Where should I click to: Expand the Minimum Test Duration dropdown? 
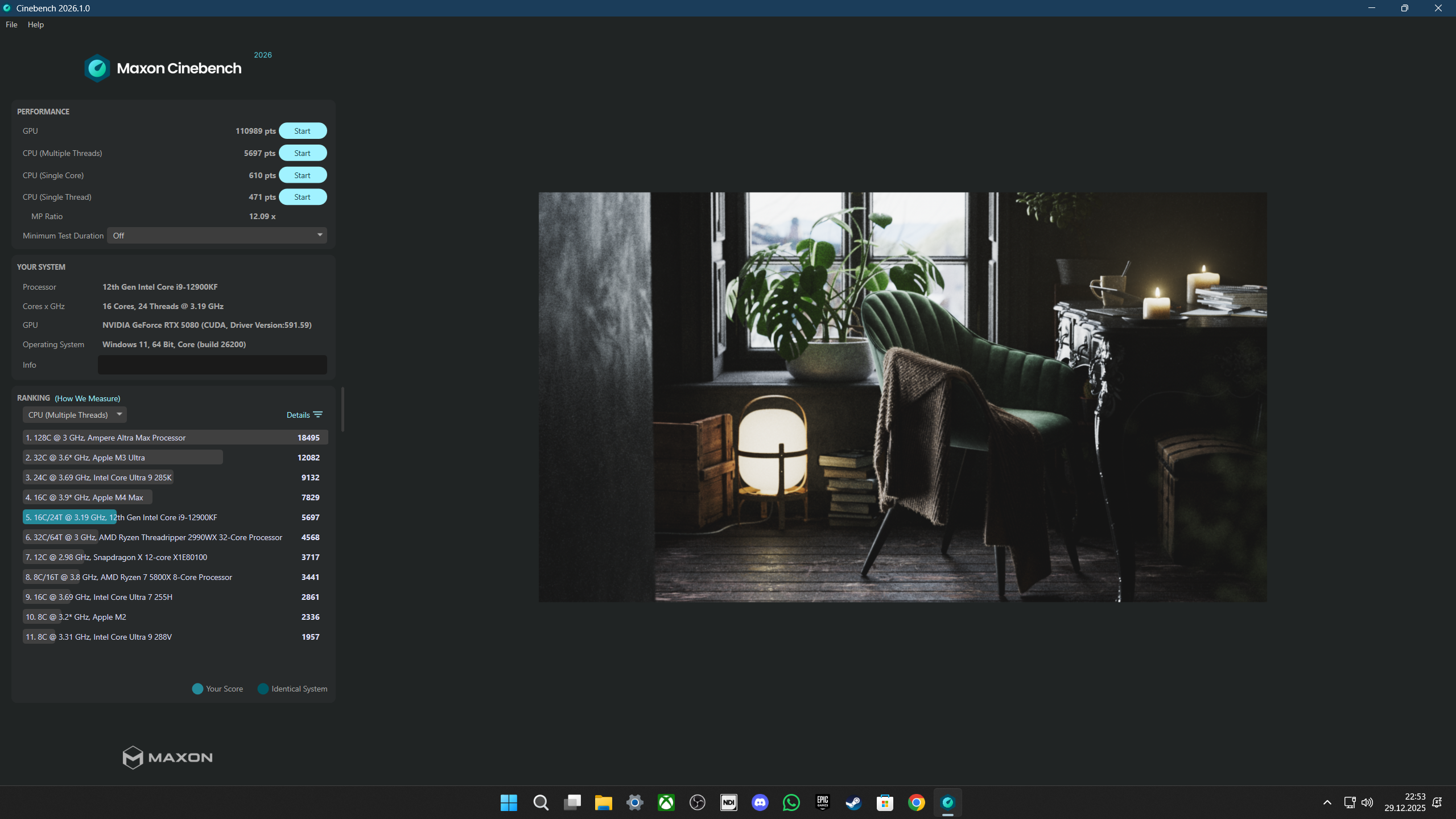[217, 236]
